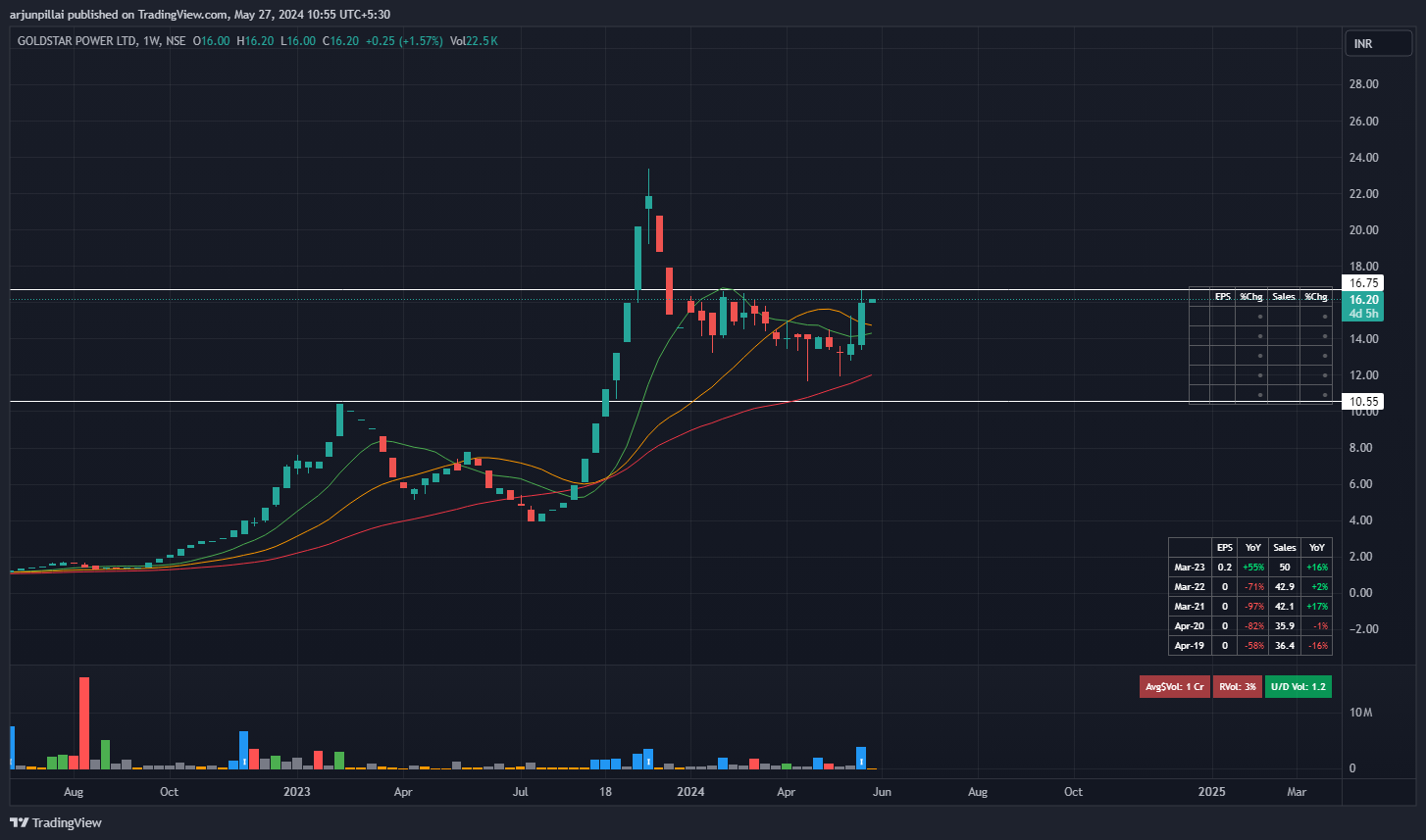Click the -2.00 price axis label
Viewport: 1426px width, 840px height.
click(x=1364, y=629)
